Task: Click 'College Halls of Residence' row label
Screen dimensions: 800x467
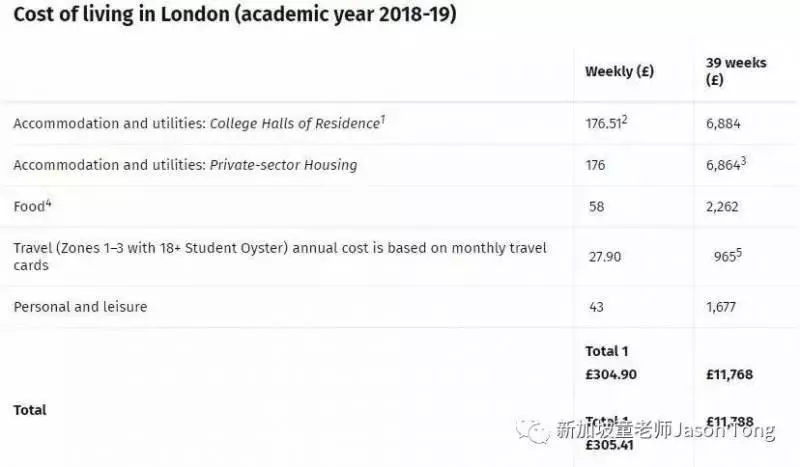Action: [199, 123]
